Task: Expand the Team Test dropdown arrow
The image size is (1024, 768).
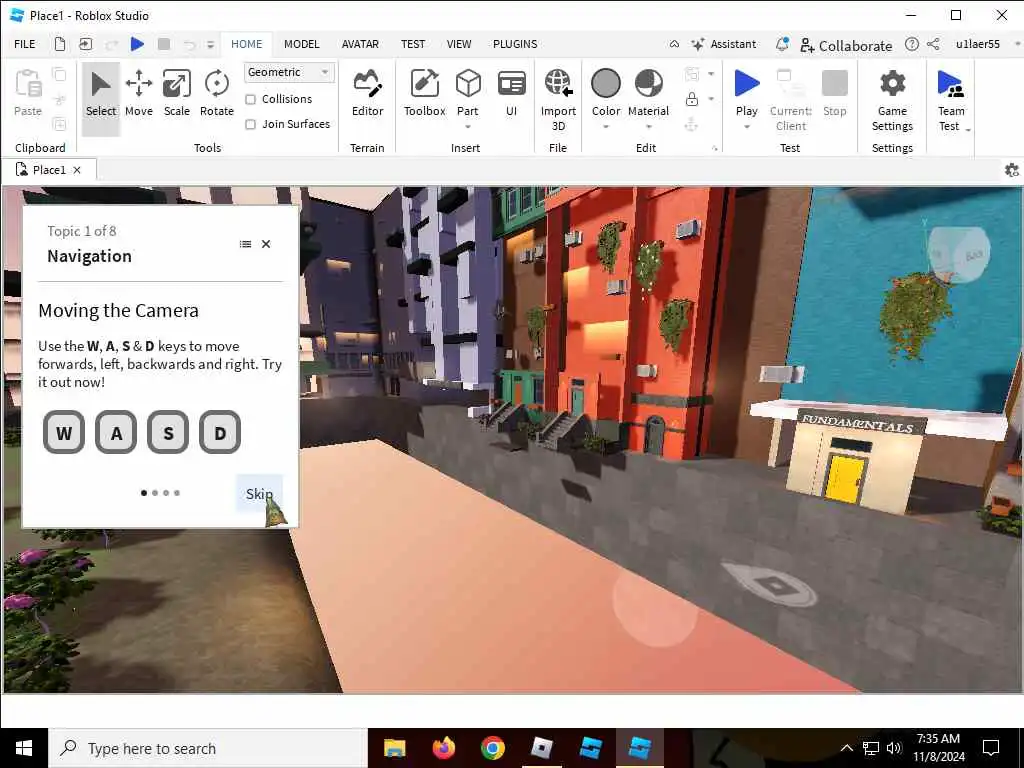Action: click(x=968, y=129)
